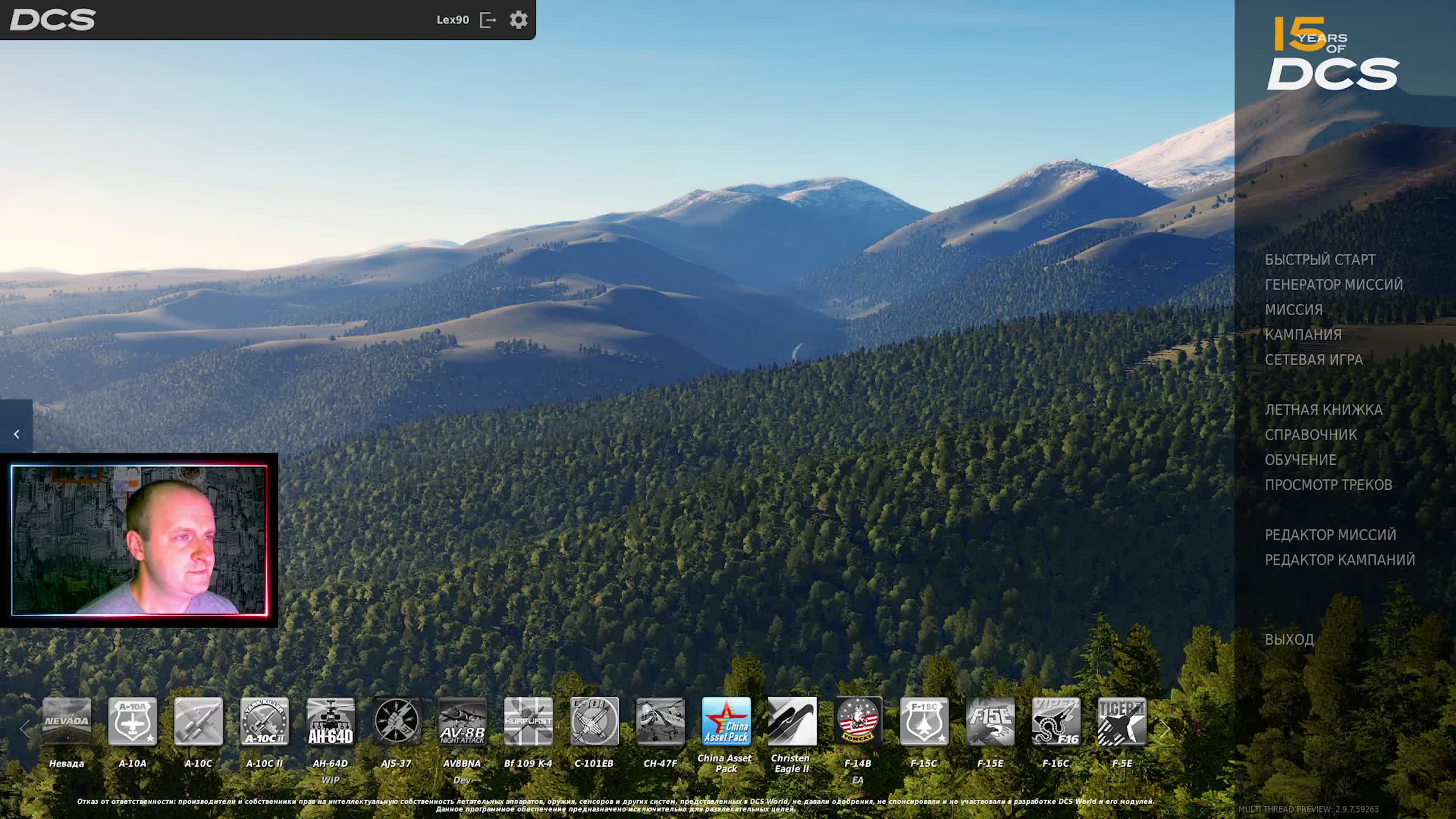Viewport: 1456px width, 819px height.
Task: Open БЫСТРЫЙ СТАРТ menu item
Action: [1319, 260]
